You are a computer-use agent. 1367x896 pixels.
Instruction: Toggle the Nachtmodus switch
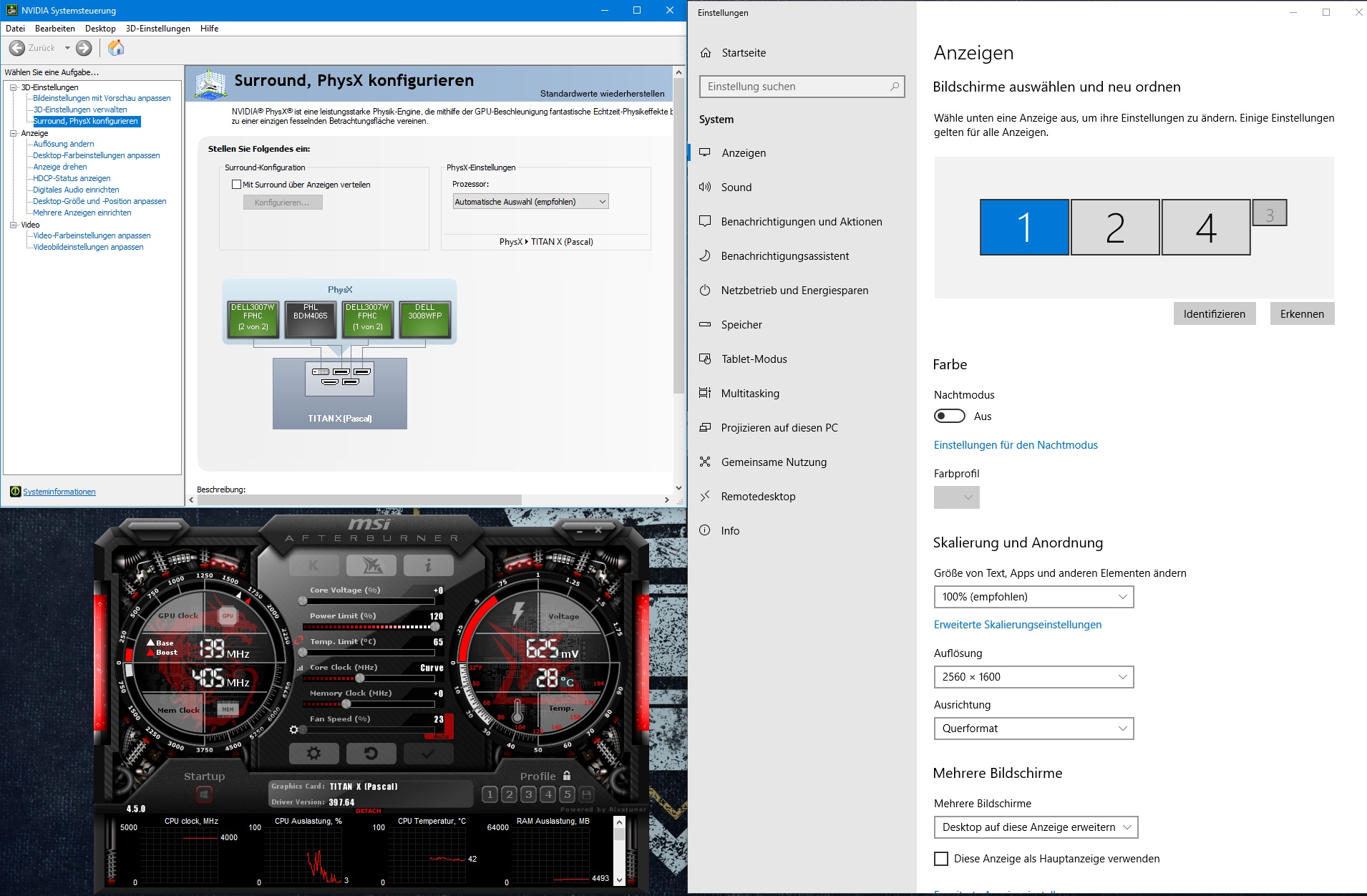(x=950, y=416)
